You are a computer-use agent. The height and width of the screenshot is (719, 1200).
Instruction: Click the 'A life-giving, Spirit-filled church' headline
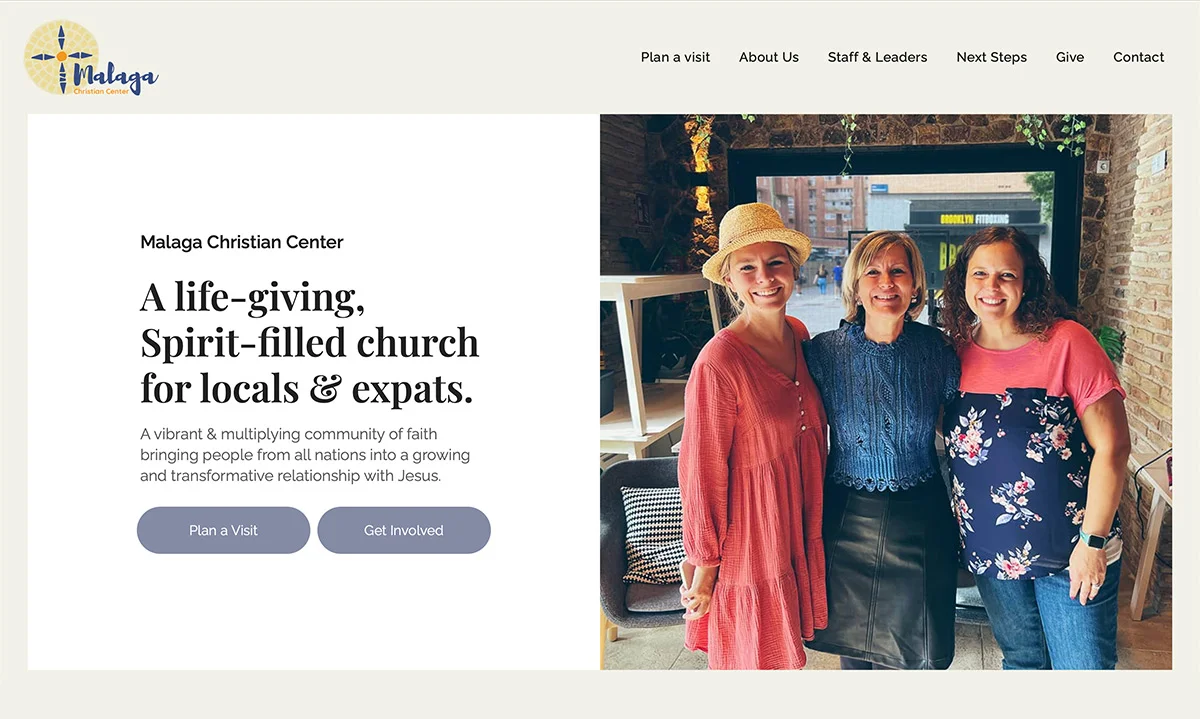[x=309, y=342]
